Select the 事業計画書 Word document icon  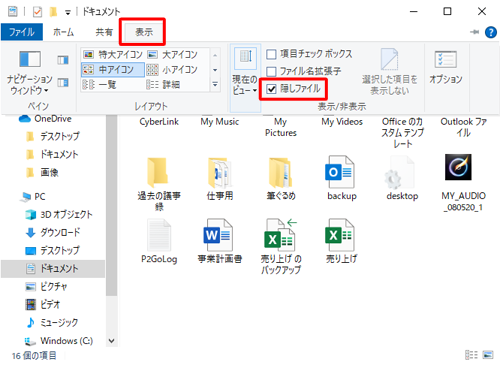(x=218, y=235)
